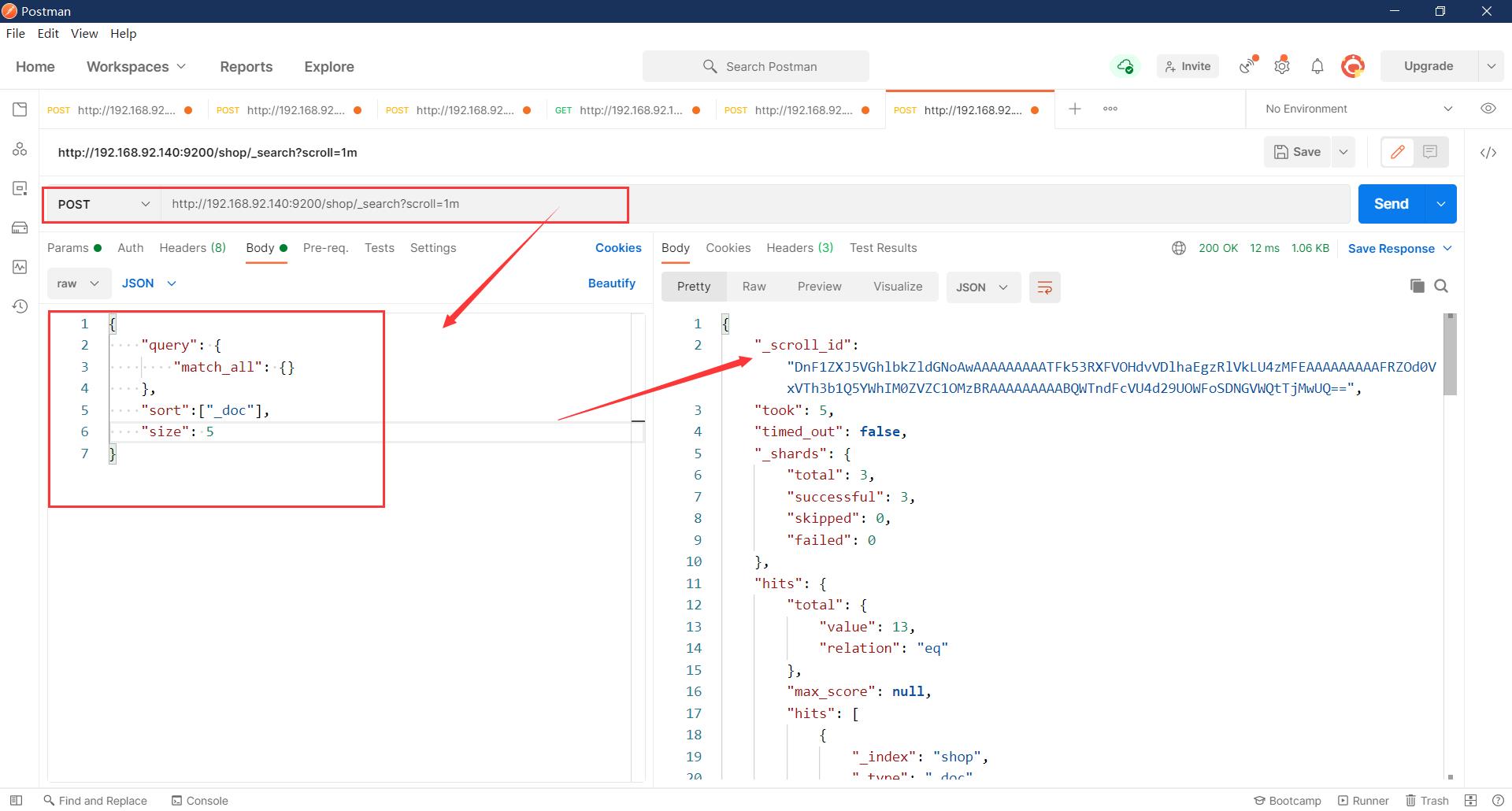
Task: Open the Send options arrow
Action: tap(1440, 204)
